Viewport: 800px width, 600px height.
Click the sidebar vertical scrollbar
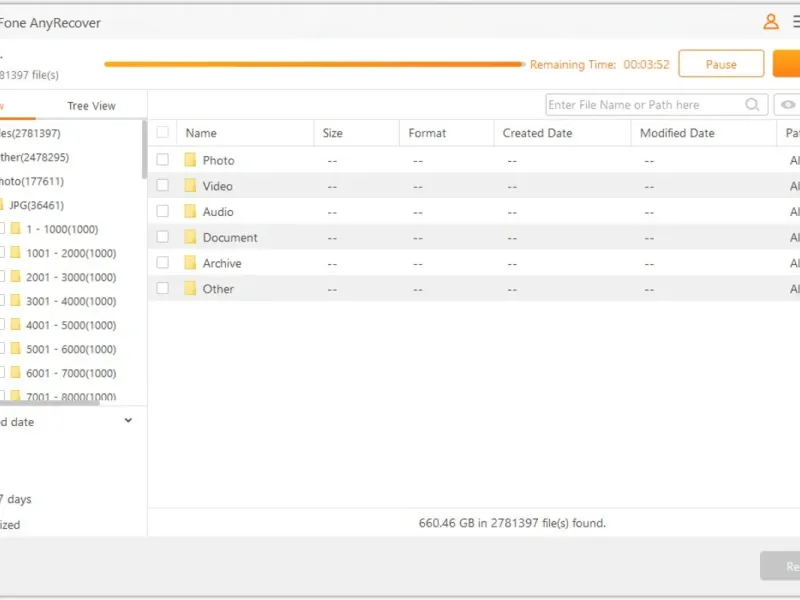pos(144,150)
